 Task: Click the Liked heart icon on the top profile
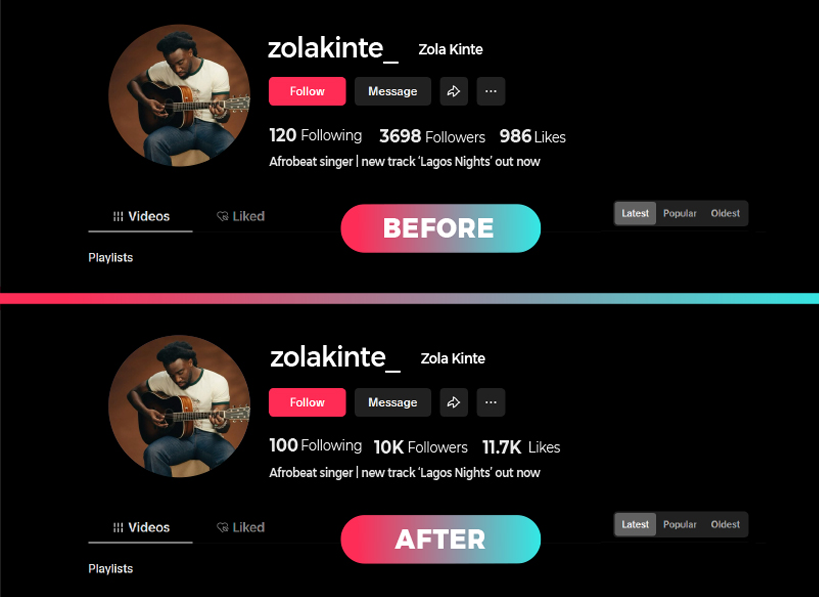click(x=221, y=215)
